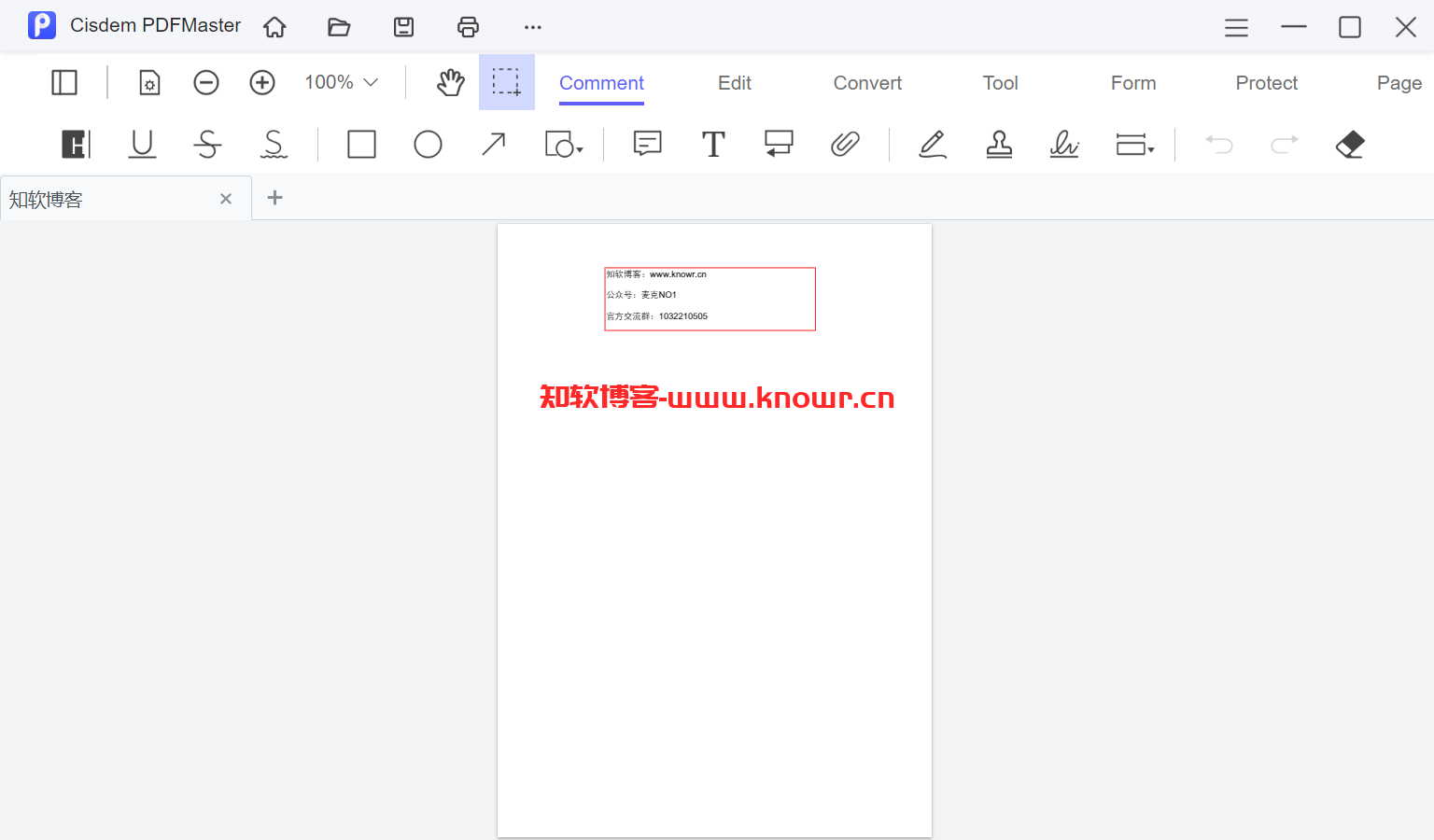The width and height of the screenshot is (1434, 840).
Task: Redo the last action
Action: coord(1285,144)
